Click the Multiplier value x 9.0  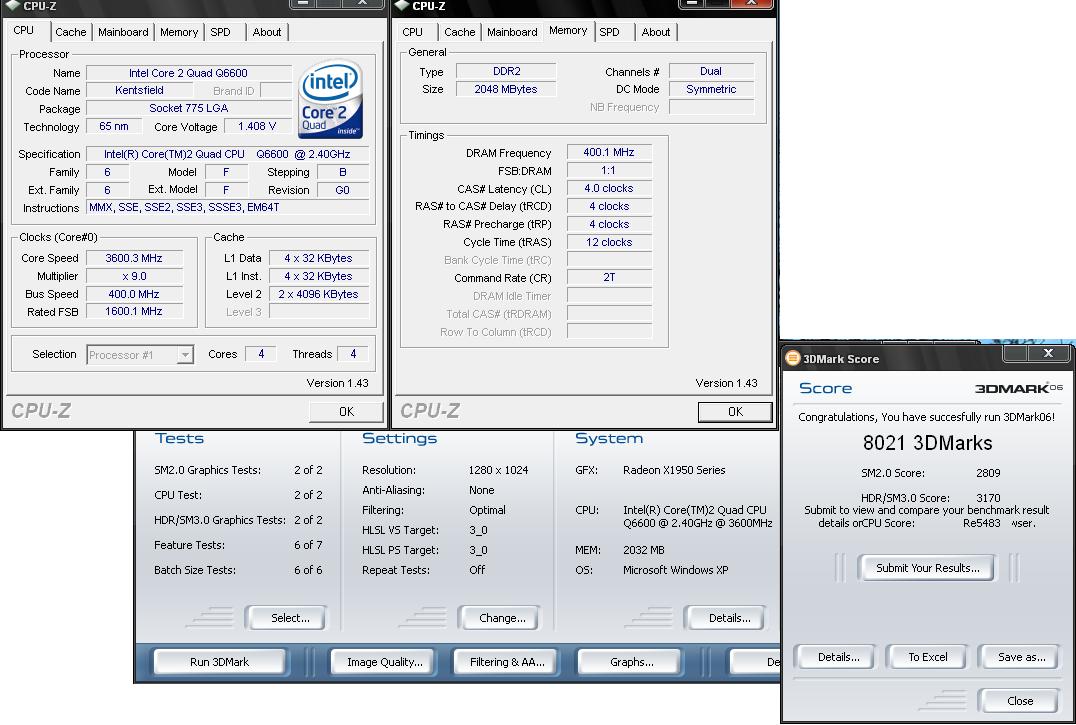(x=134, y=276)
